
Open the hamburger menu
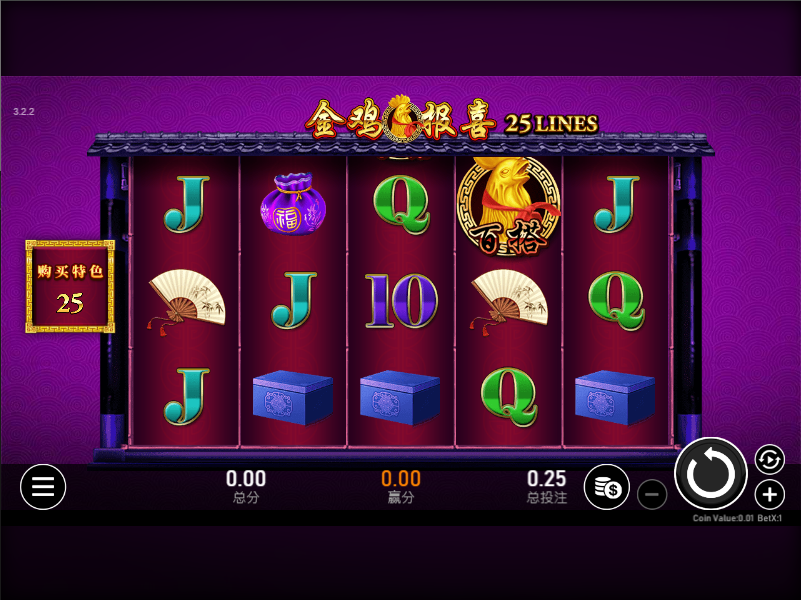(x=43, y=487)
